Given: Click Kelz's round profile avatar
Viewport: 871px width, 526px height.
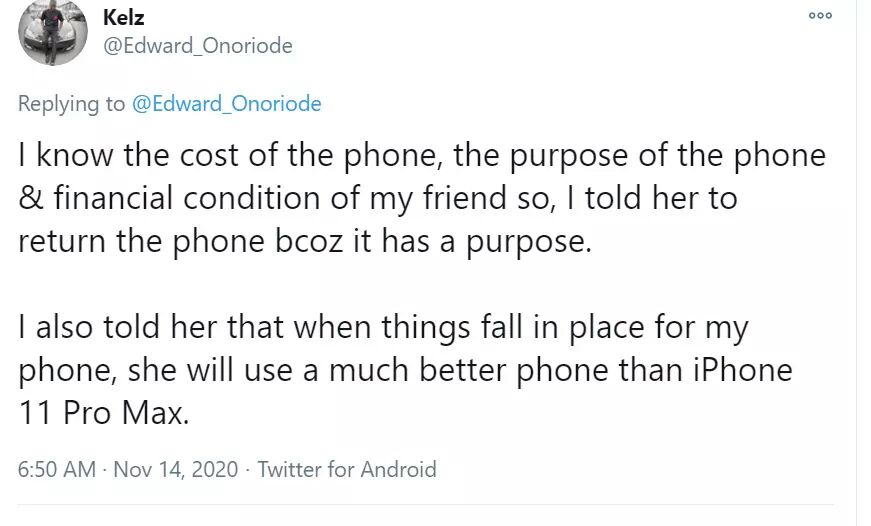Looking at the screenshot, I should coord(51,34).
